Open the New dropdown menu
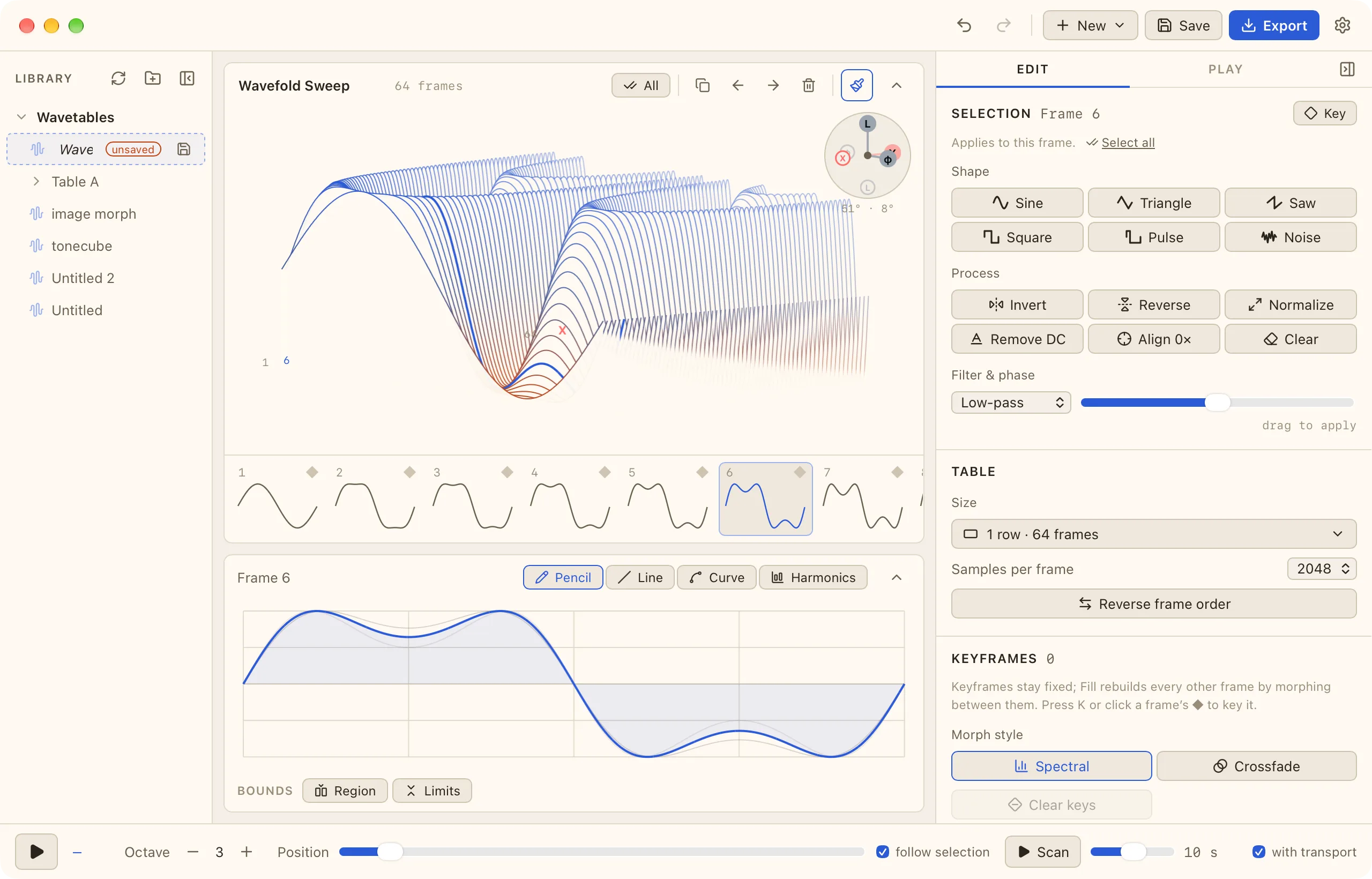The width and height of the screenshot is (1372, 879). [1090, 26]
